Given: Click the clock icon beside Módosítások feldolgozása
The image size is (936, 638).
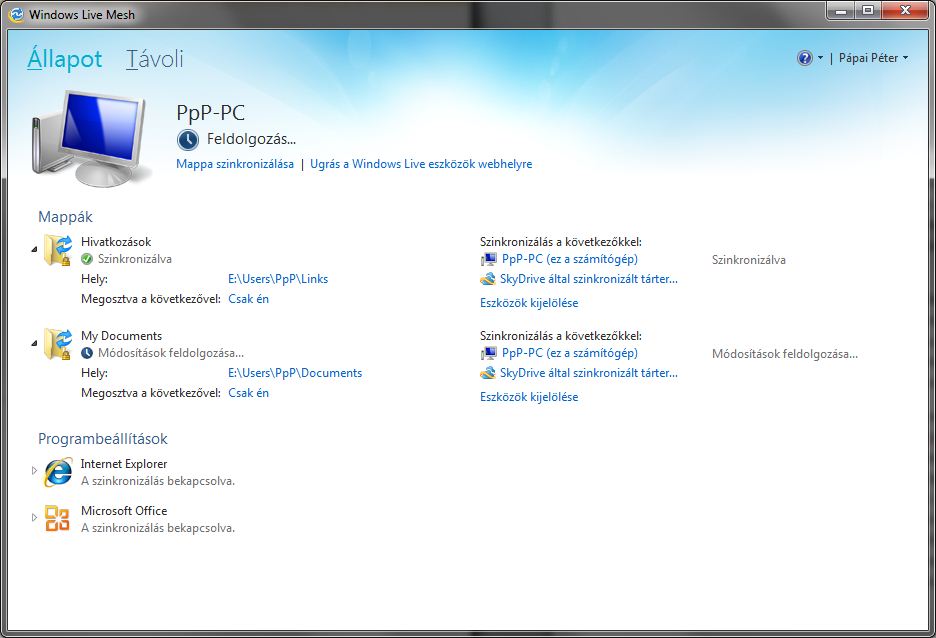Looking at the screenshot, I should pos(87,353).
